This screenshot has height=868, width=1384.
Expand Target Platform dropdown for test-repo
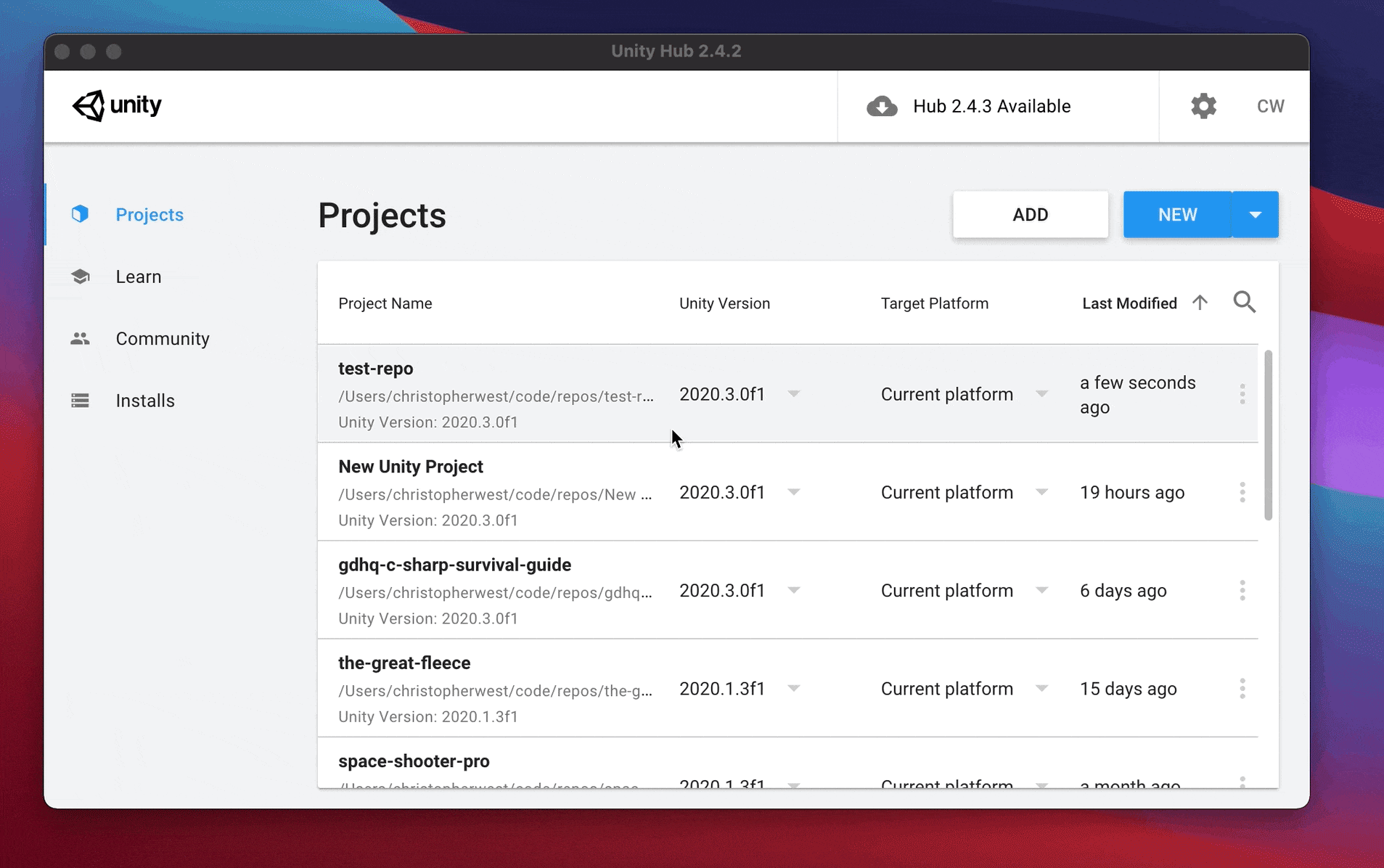[1041, 394]
